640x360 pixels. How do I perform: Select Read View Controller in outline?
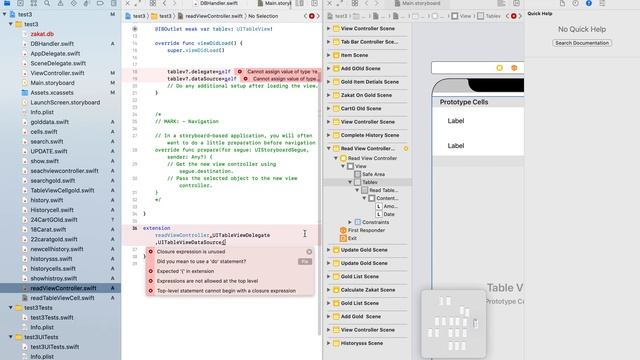pos(372,158)
